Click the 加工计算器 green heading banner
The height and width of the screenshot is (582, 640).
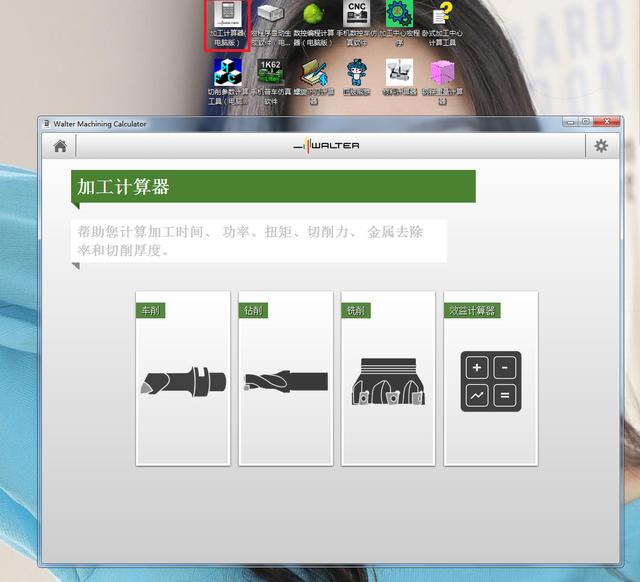(x=273, y=187)
